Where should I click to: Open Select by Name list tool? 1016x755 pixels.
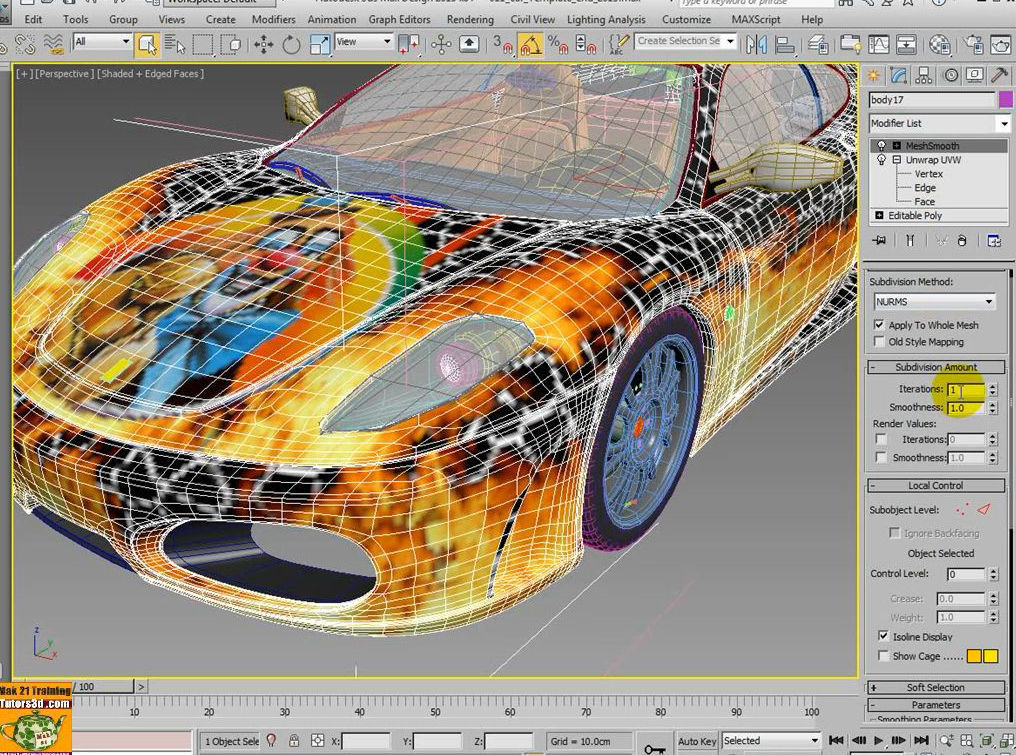[174, 44]
